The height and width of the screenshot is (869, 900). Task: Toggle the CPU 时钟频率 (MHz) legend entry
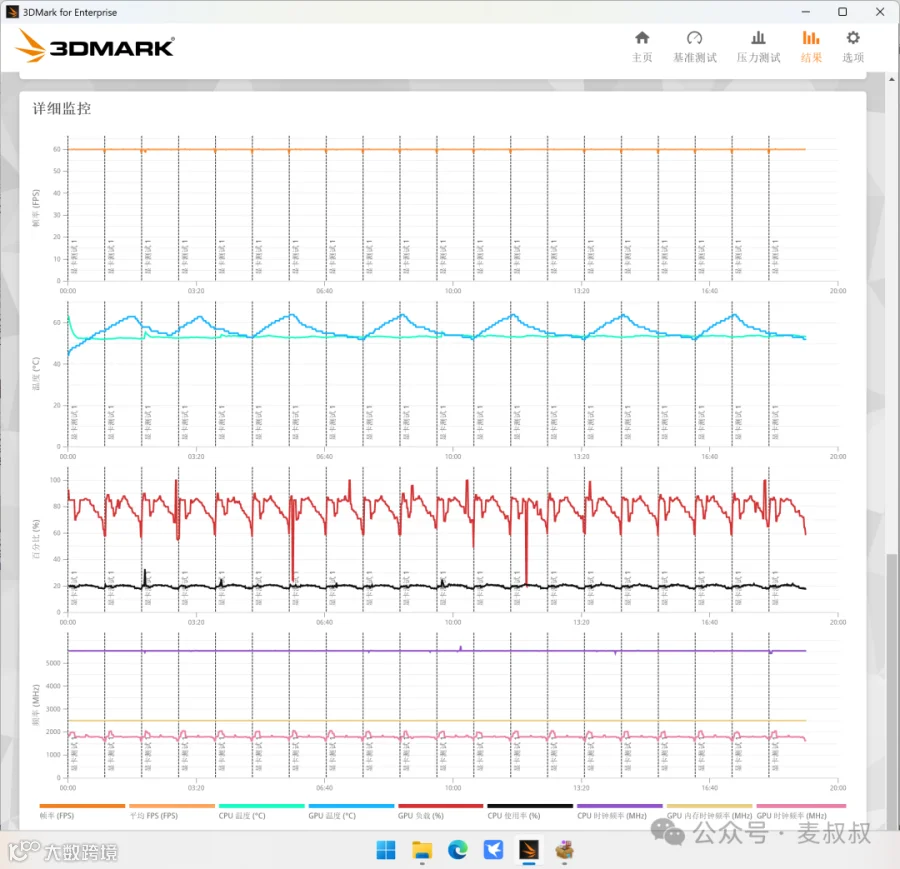click(x=619, y=812)
